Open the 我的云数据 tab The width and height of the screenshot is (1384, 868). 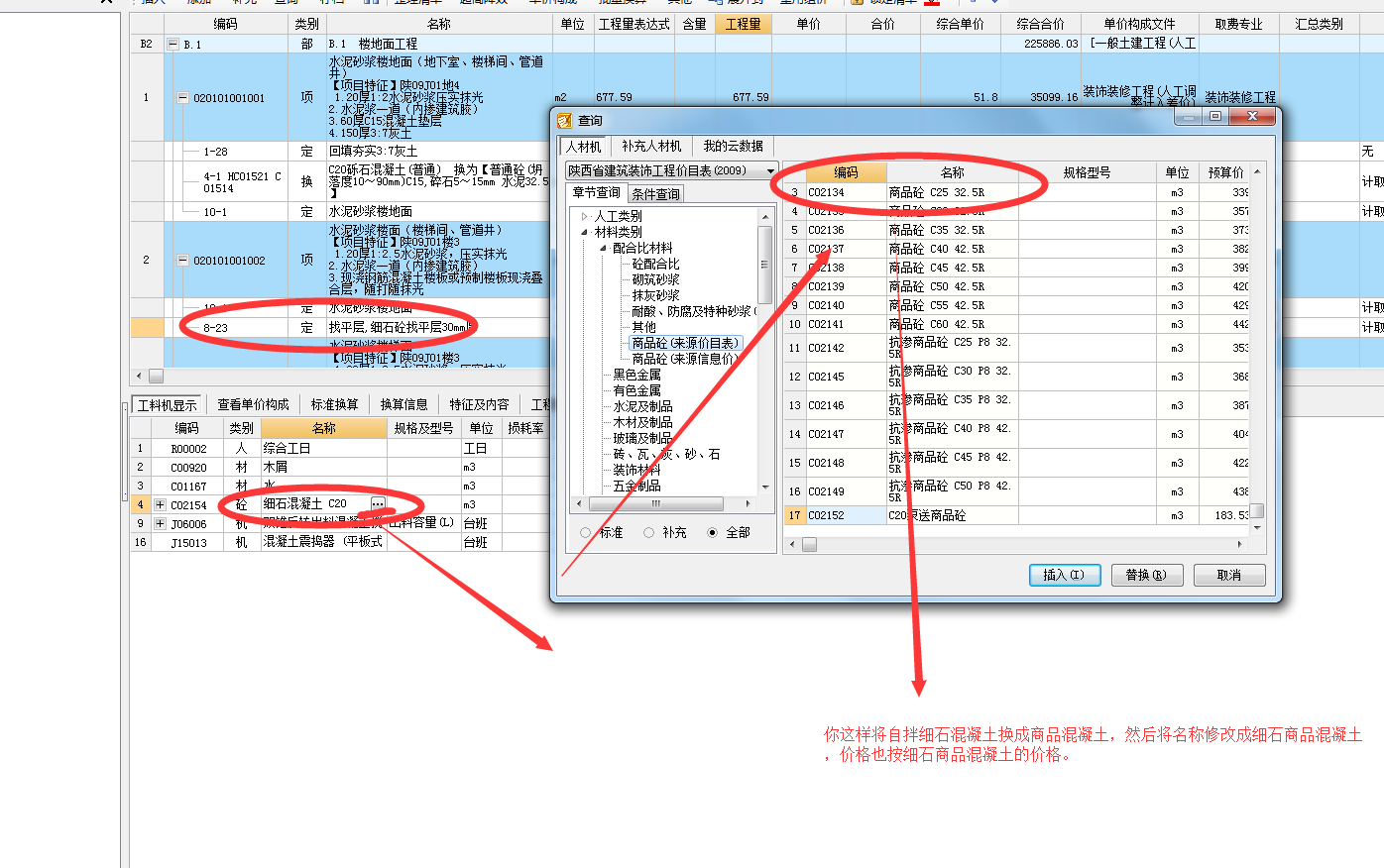[734, 146]
